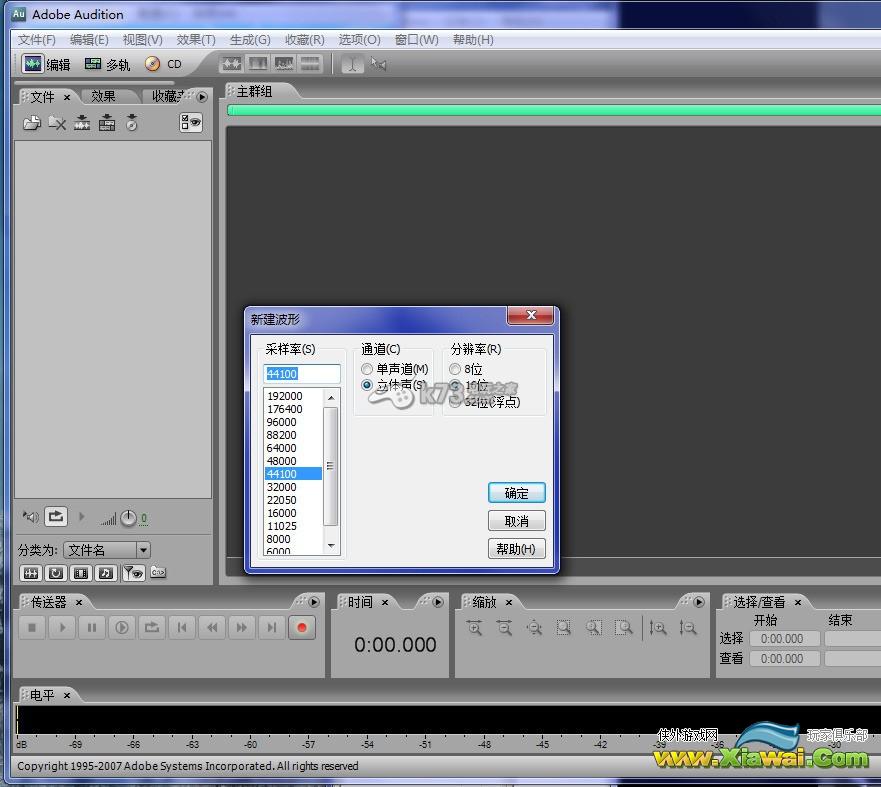Click the Cancel (取消) button
881x787 pixels.
pyautogui.click(x=516, y=521)
